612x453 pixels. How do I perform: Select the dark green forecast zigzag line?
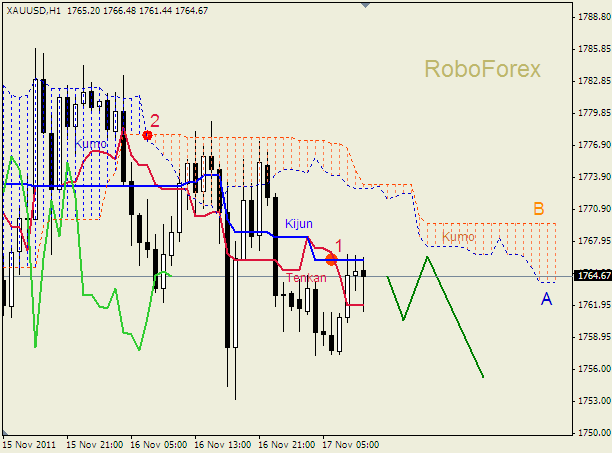pyautogui.click(x=455, y=316)
